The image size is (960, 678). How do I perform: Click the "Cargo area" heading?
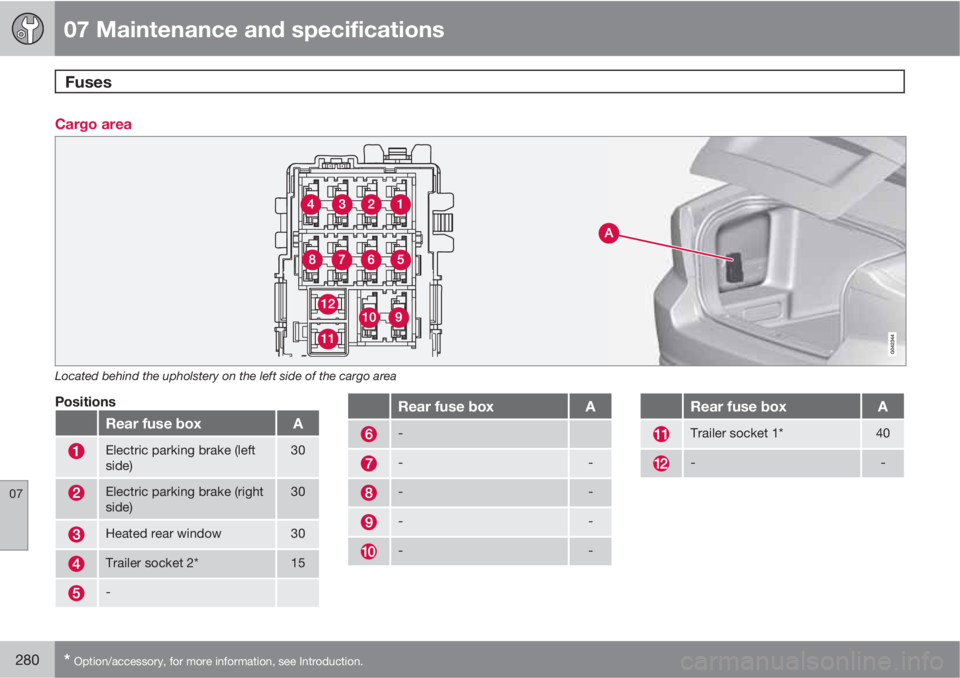pyautogui.click(x=93, y=124)
